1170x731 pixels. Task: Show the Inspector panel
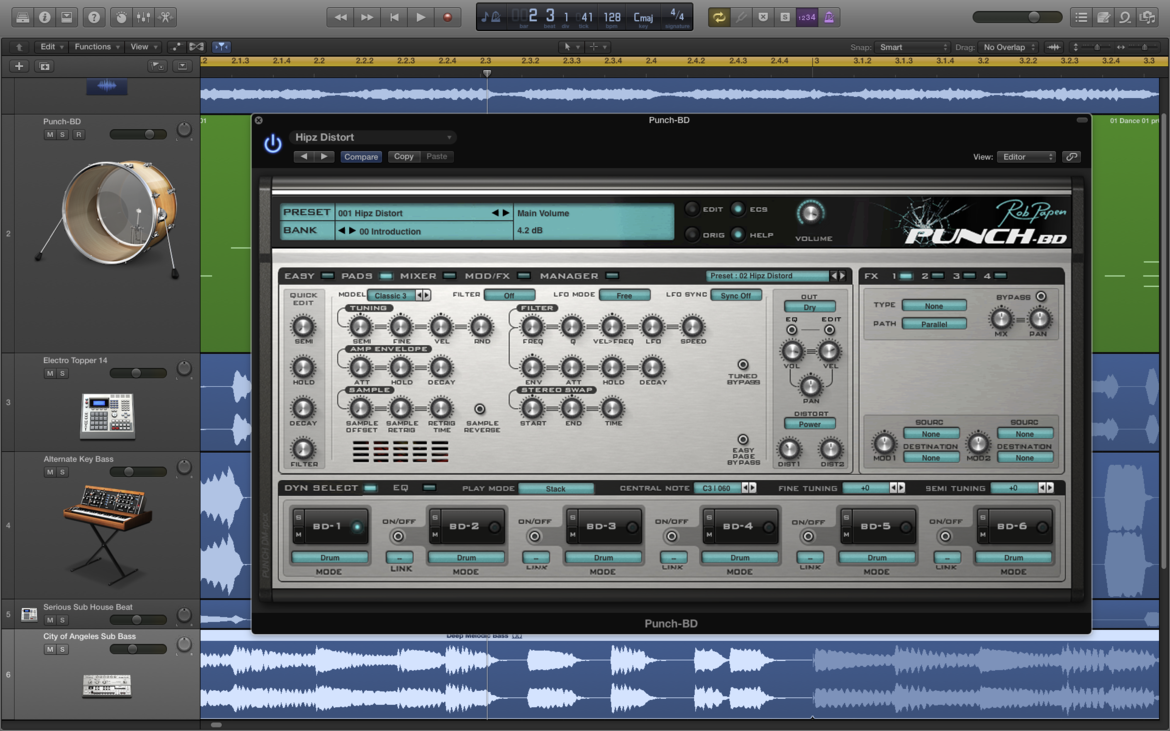pos(44,16)
